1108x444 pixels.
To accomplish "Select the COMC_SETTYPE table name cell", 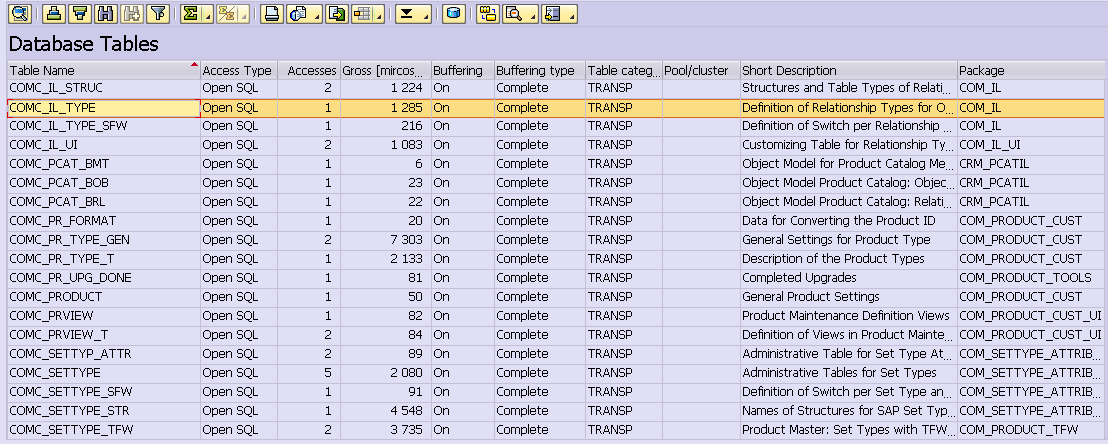I will (x=103, y=373).
